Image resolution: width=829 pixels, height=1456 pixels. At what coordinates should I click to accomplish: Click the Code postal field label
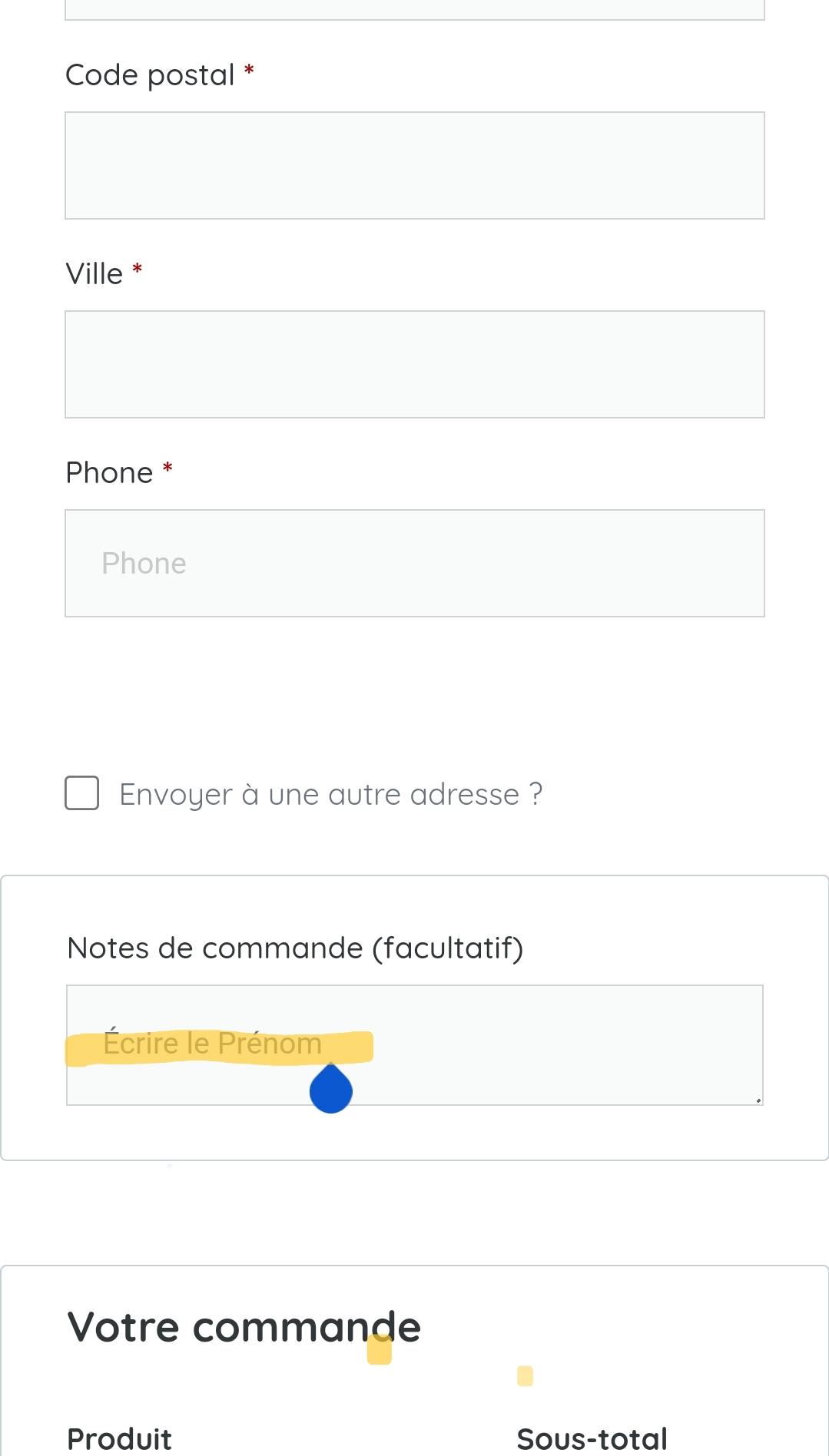(x=150, y=75)
